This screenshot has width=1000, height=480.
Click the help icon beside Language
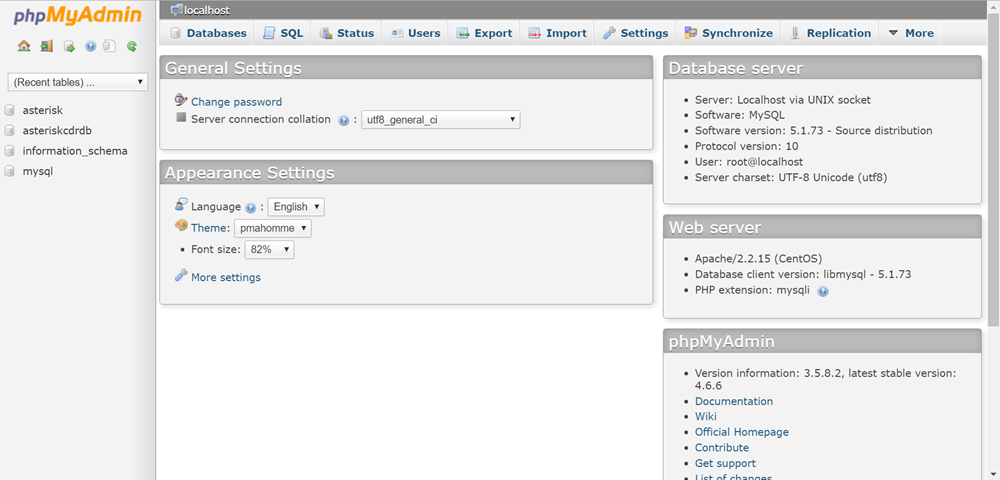click(x=251, y=207)
